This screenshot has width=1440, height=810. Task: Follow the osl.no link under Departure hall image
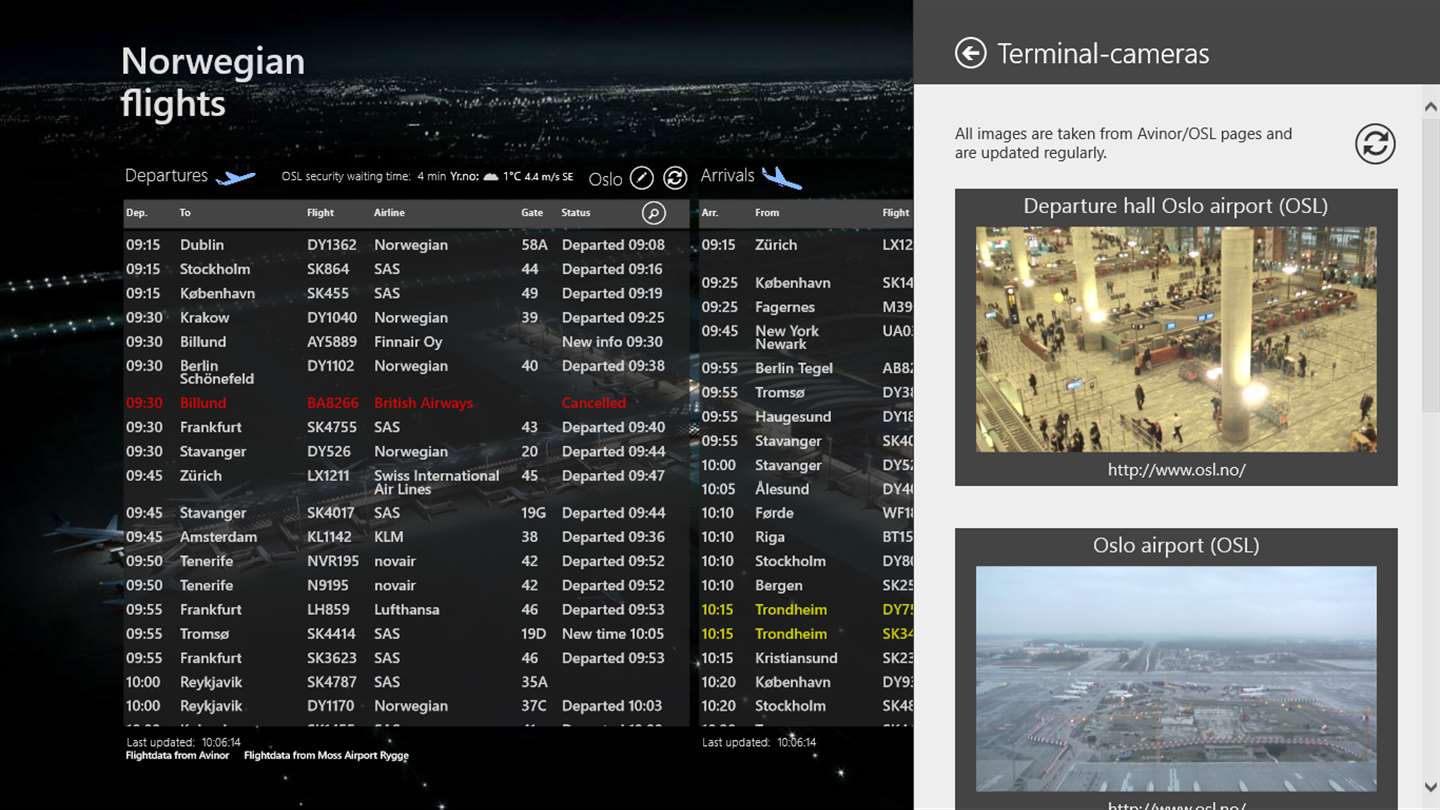click(x=1176, y=469)
